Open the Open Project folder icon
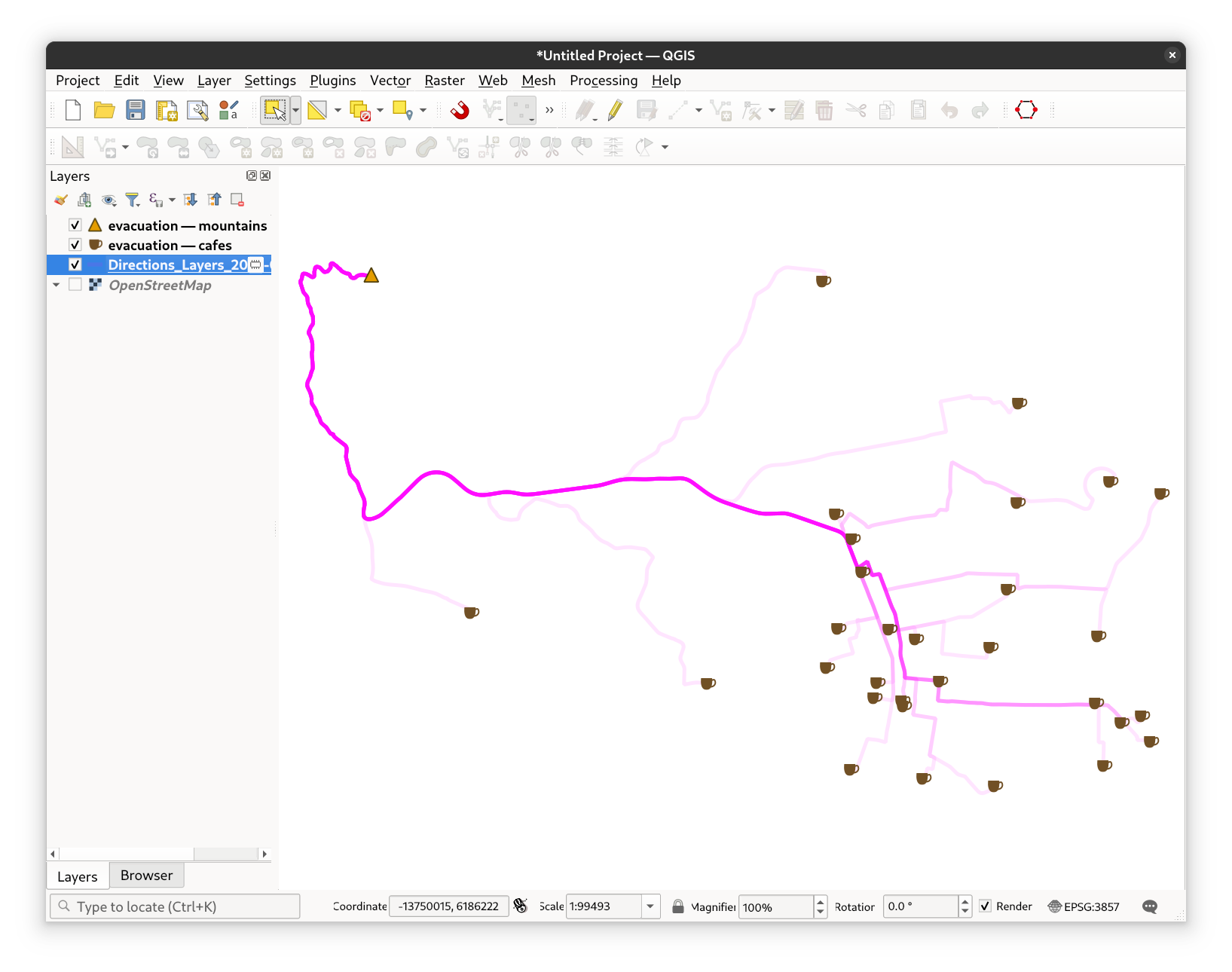 104,111
